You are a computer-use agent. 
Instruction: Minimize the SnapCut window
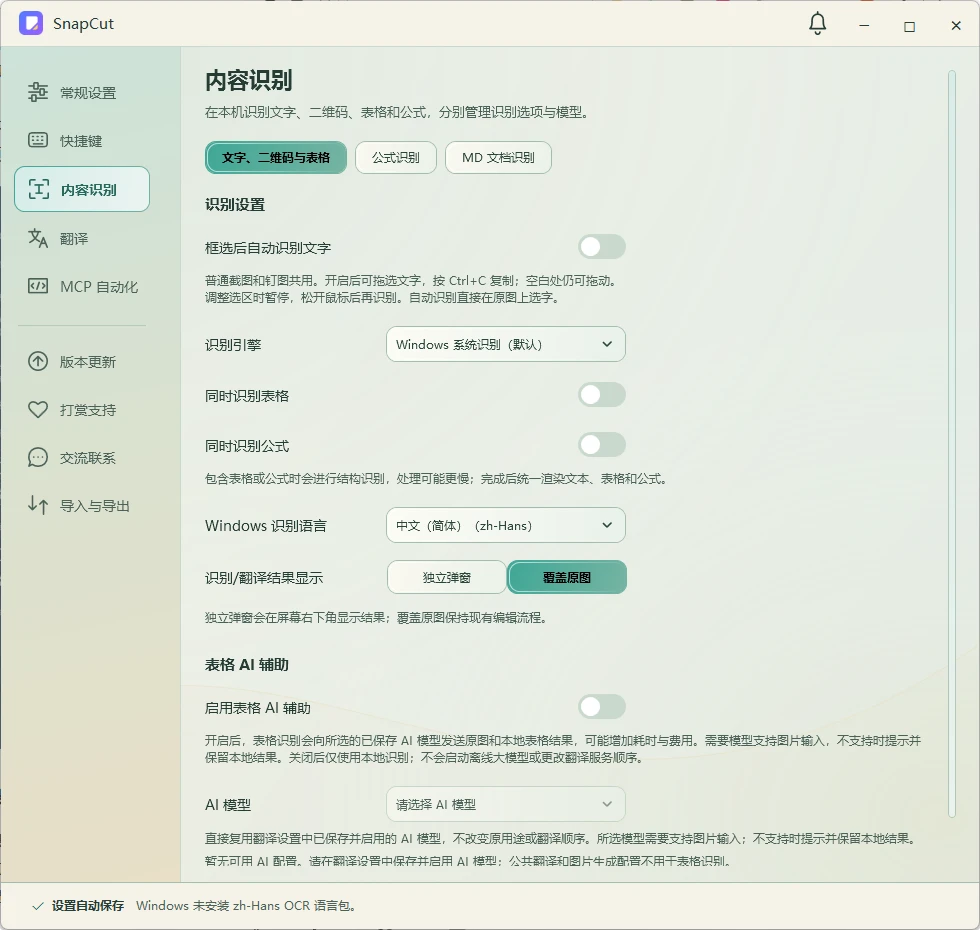pyautogui.click(x=864, y=26)
